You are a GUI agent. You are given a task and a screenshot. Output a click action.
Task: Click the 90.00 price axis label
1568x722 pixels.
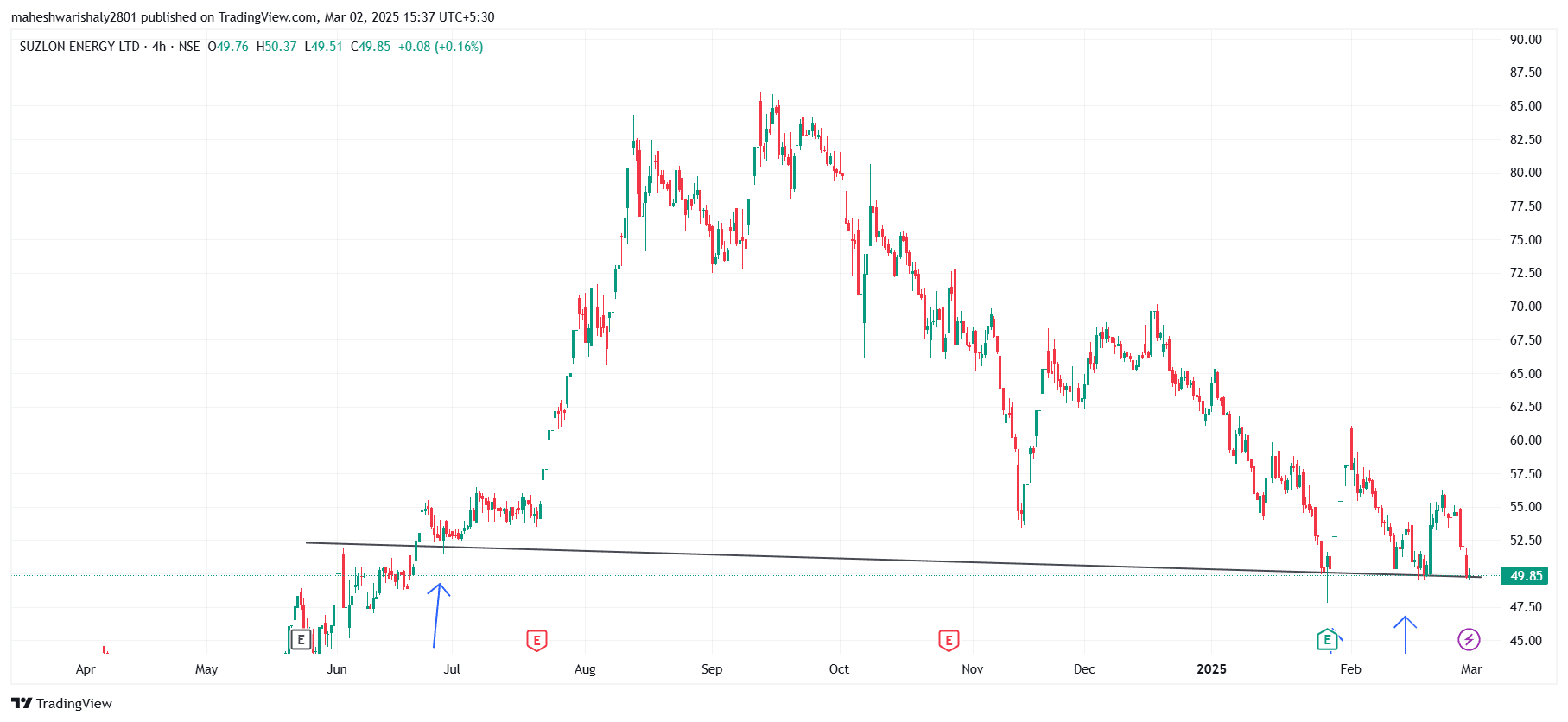pos(1526,40)
